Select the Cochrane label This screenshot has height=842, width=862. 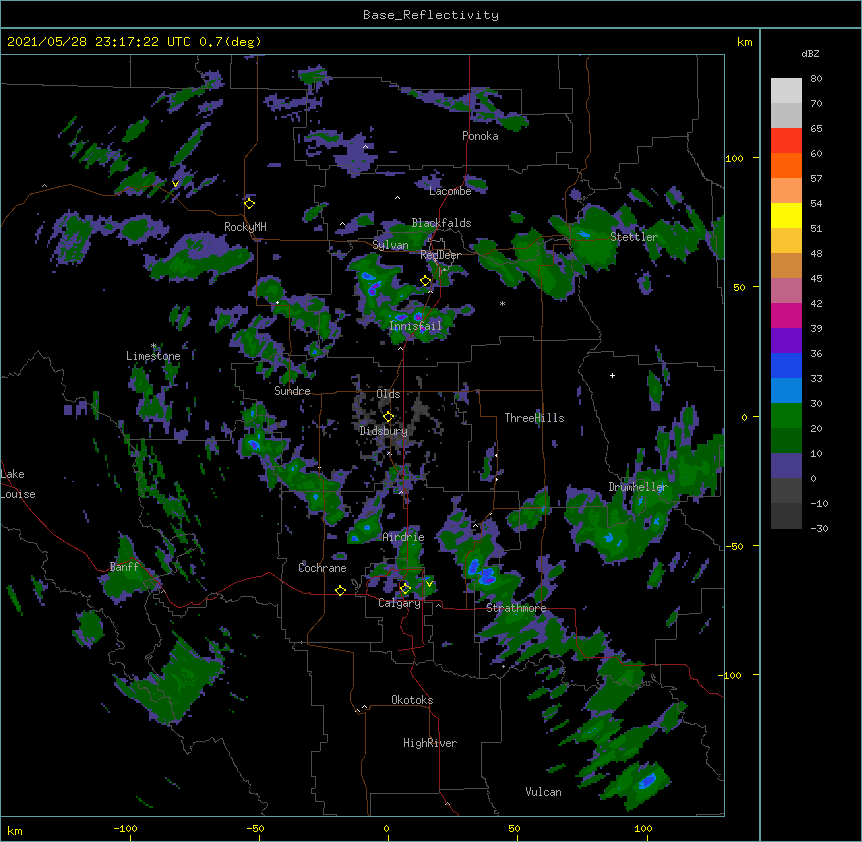322,568
